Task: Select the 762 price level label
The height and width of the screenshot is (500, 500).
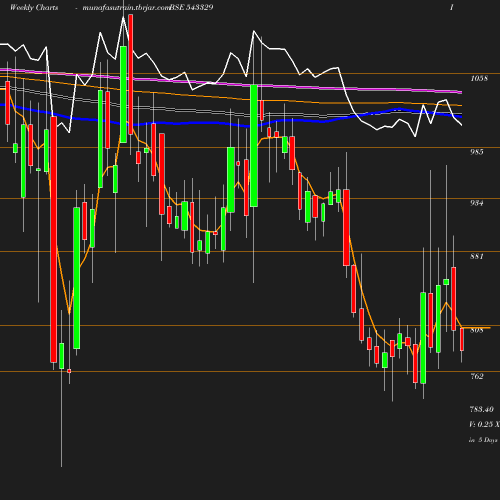Action: 477,376
